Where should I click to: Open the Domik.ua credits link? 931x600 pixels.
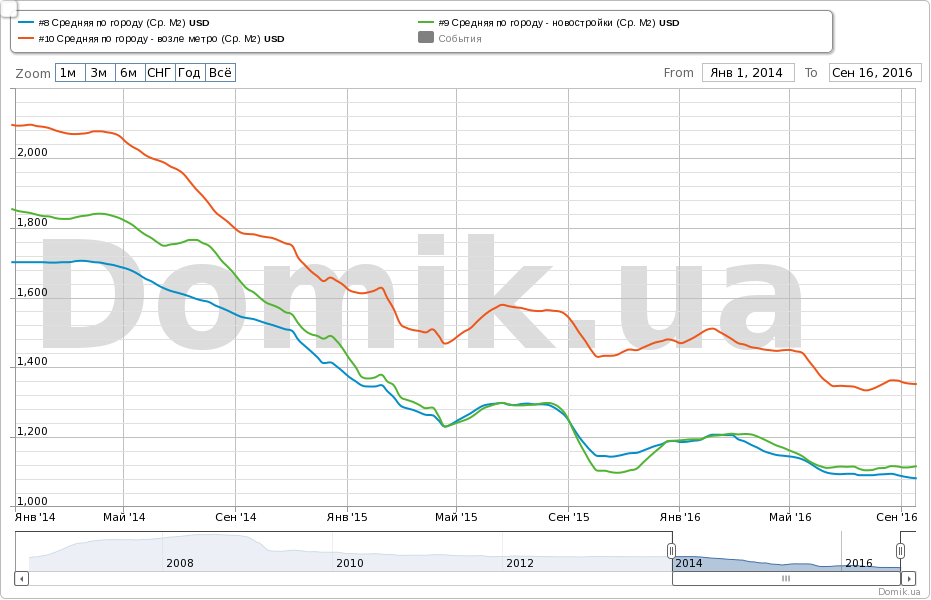899,592
